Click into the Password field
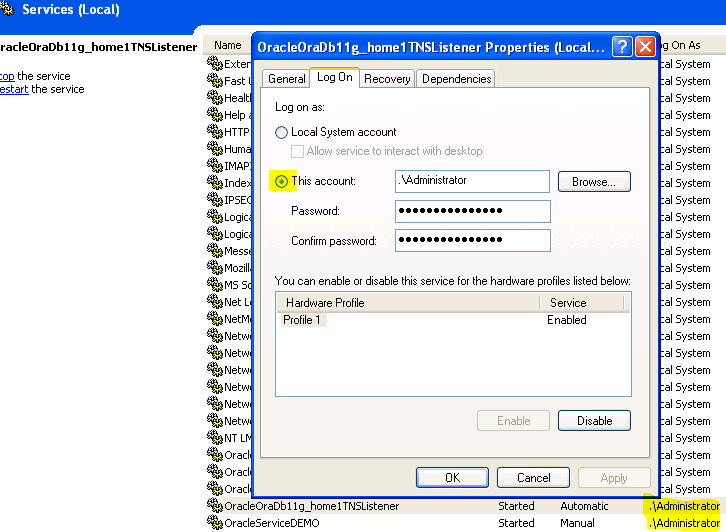Image resolution: width=726 pixels, height=532 pixels. pos(472,211)
